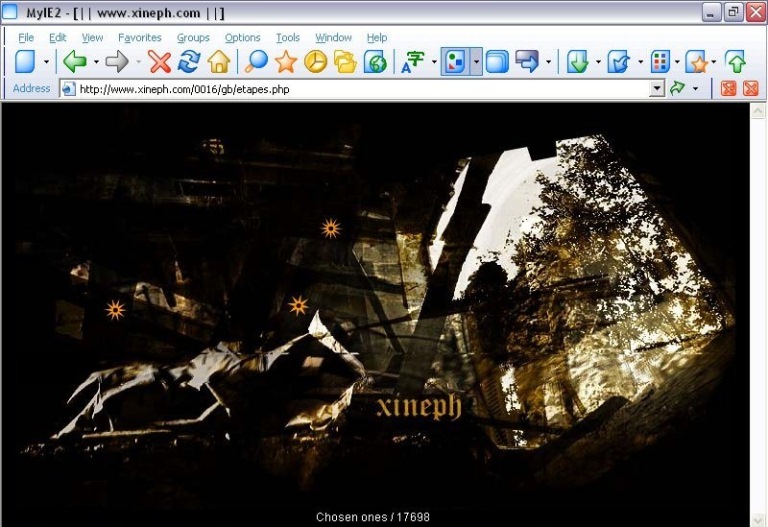Open the address bar URL dropdown
The width and height of the screenshot is (768, 527).
(x=657, y=88)
